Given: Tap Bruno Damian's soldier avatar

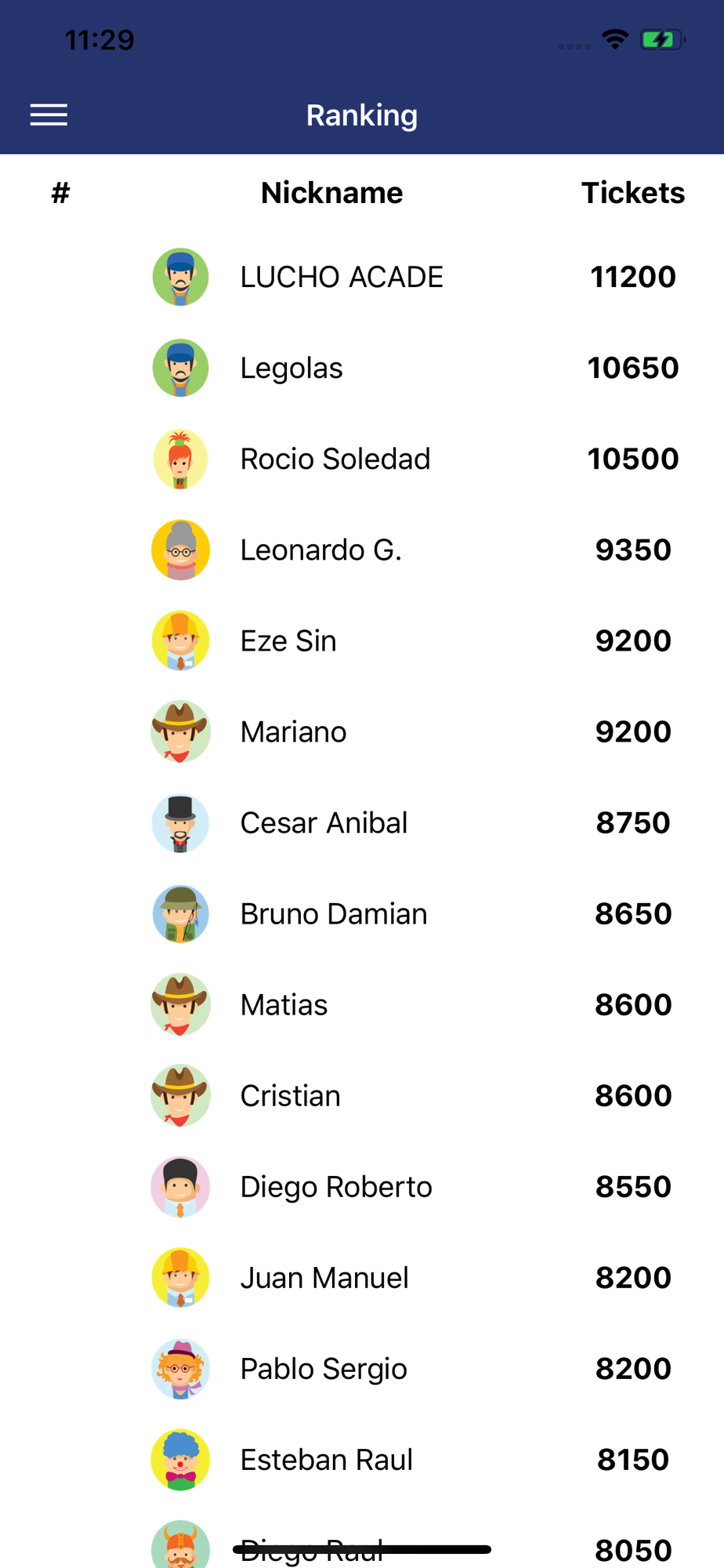Looking at the screenshot, I should (180, 913).
